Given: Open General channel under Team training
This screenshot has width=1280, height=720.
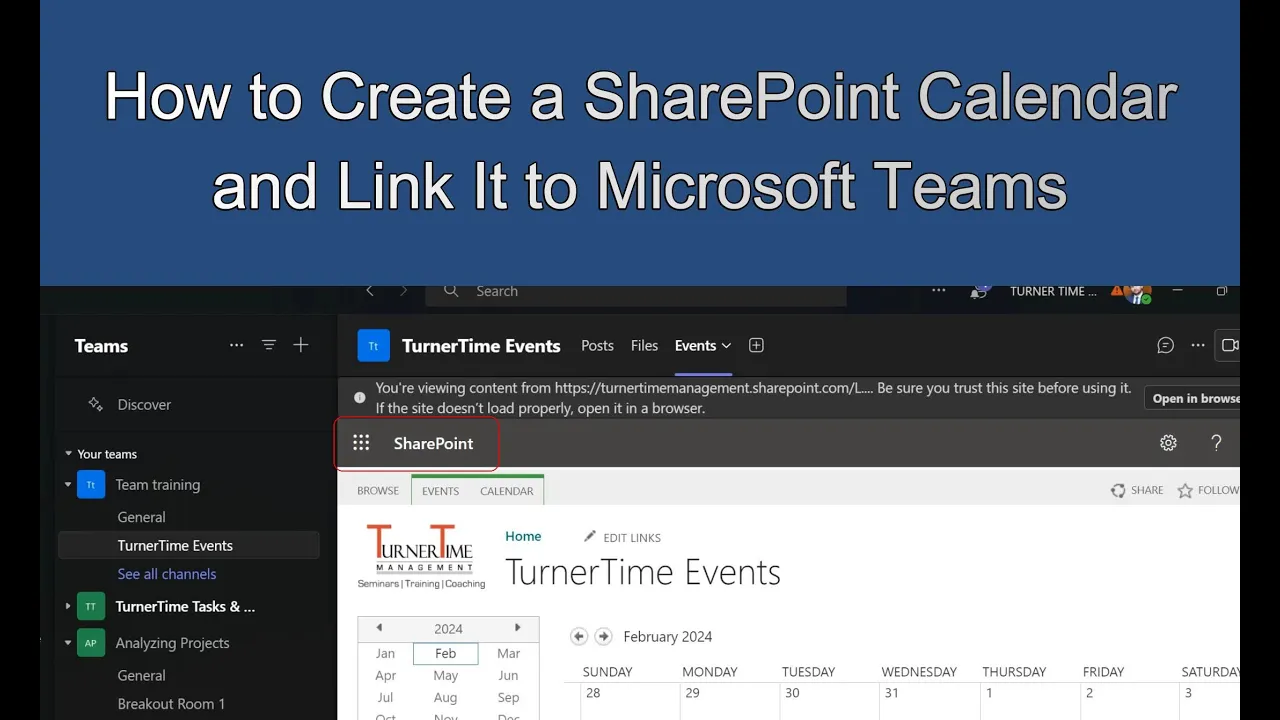Looking at the screenshot, I should [x=141, y=517].
